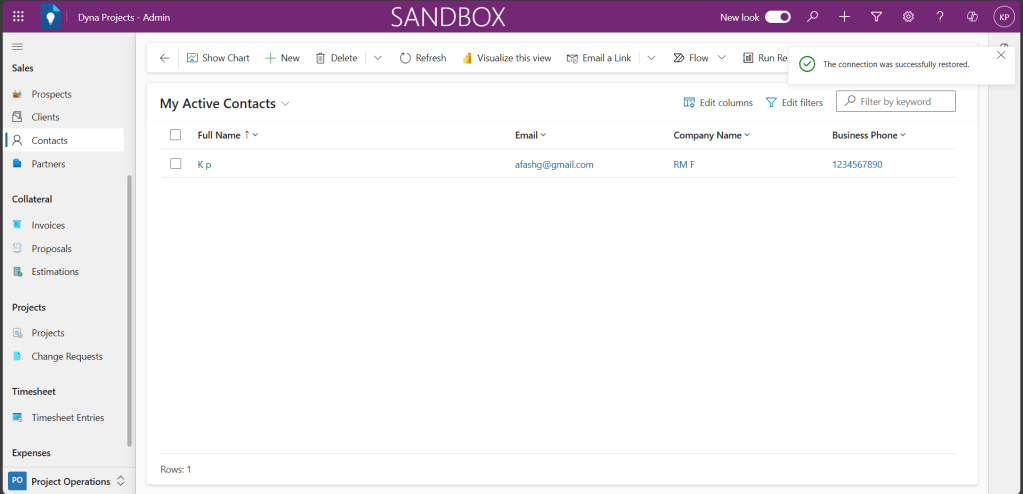Screen dimensions: 1023x494
Task: Click the back arrow in command bar
Action: (x=165, y=58)
